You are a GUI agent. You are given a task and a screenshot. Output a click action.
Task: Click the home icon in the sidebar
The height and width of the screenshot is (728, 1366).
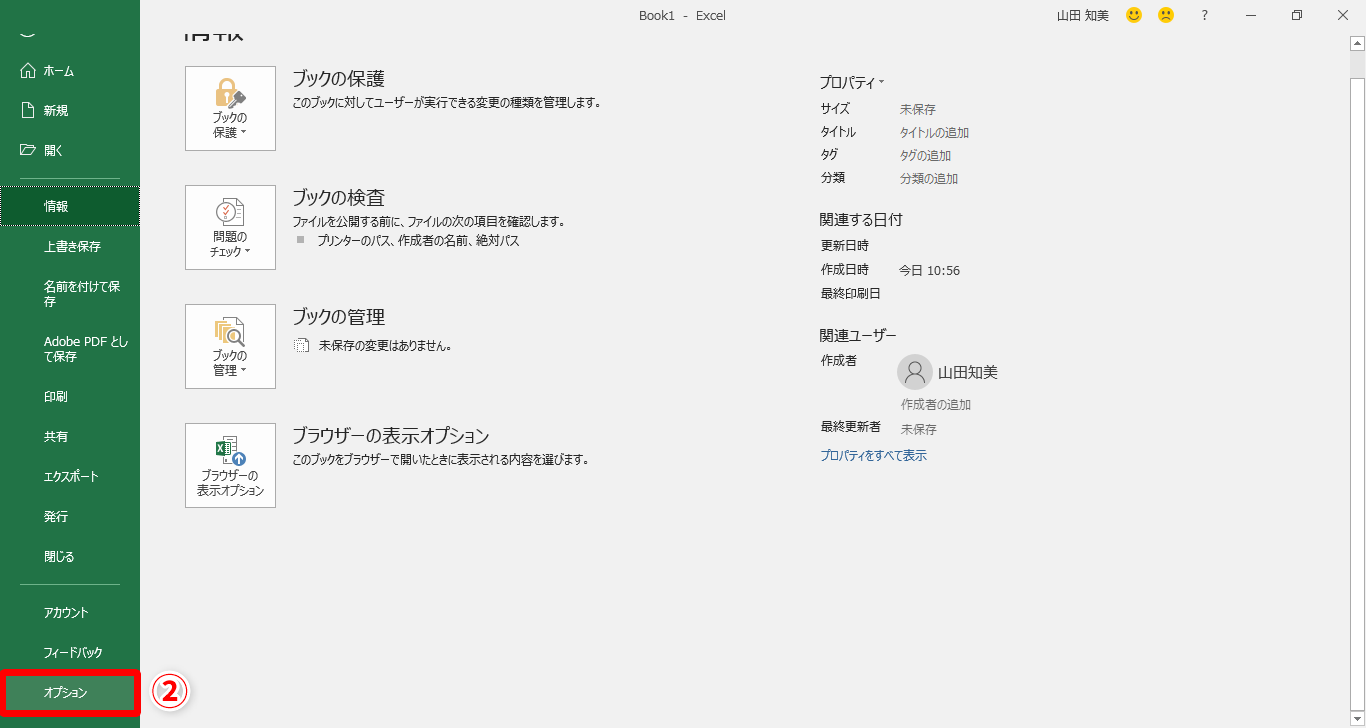click(28, 71)
